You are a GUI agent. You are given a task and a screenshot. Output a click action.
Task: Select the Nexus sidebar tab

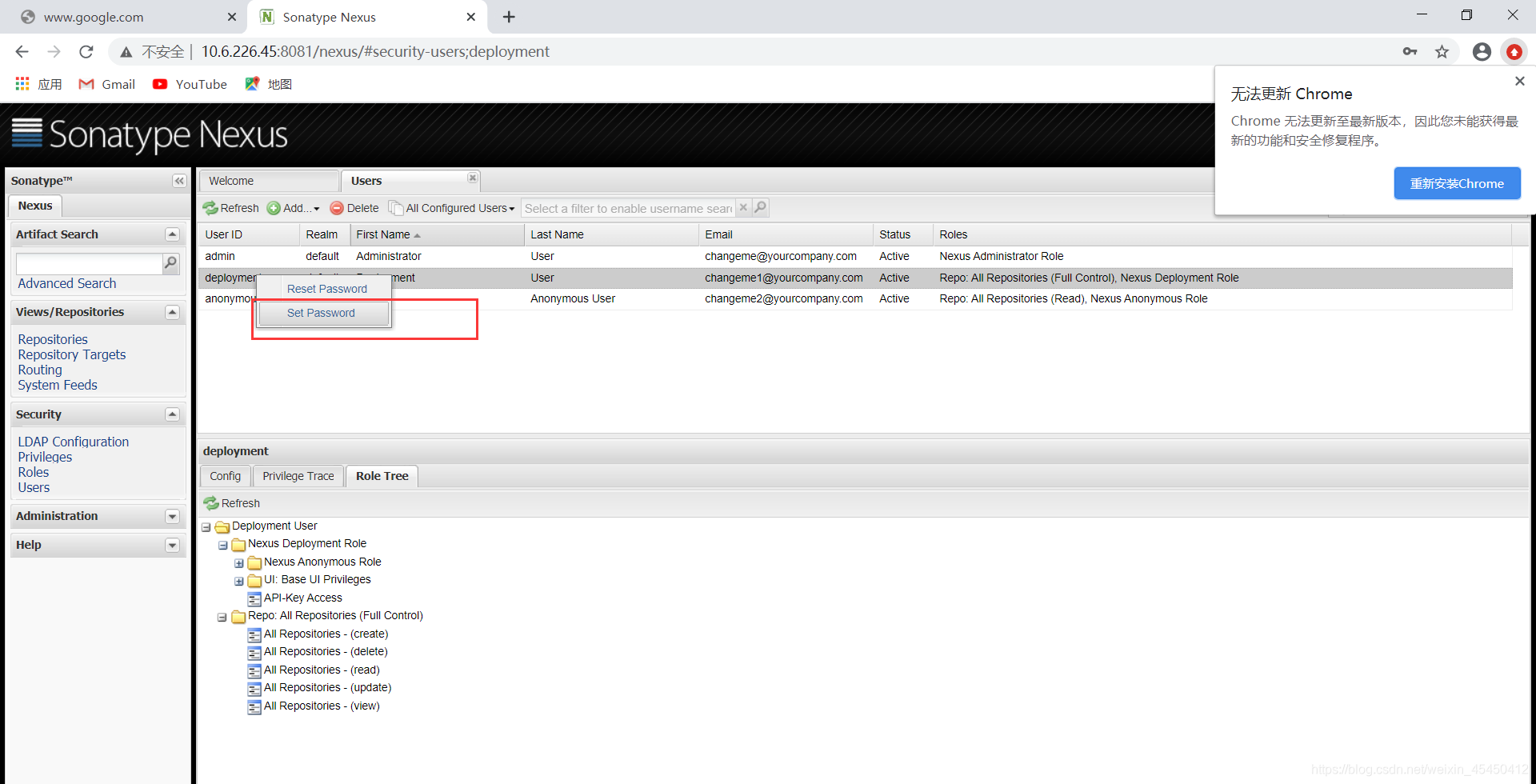[35, 206]
